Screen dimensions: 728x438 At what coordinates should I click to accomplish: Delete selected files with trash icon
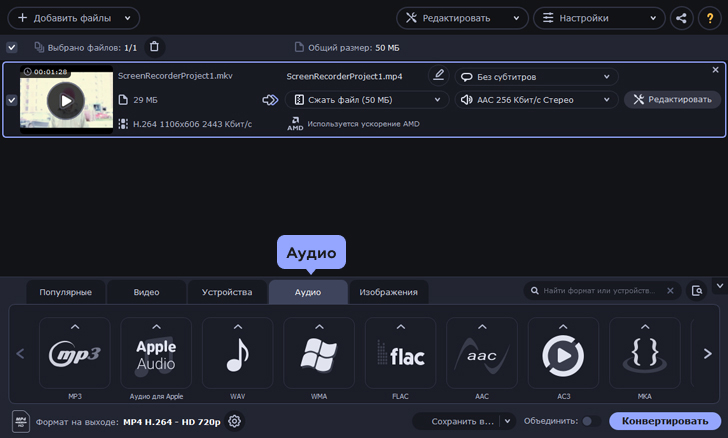pos(154,47)
